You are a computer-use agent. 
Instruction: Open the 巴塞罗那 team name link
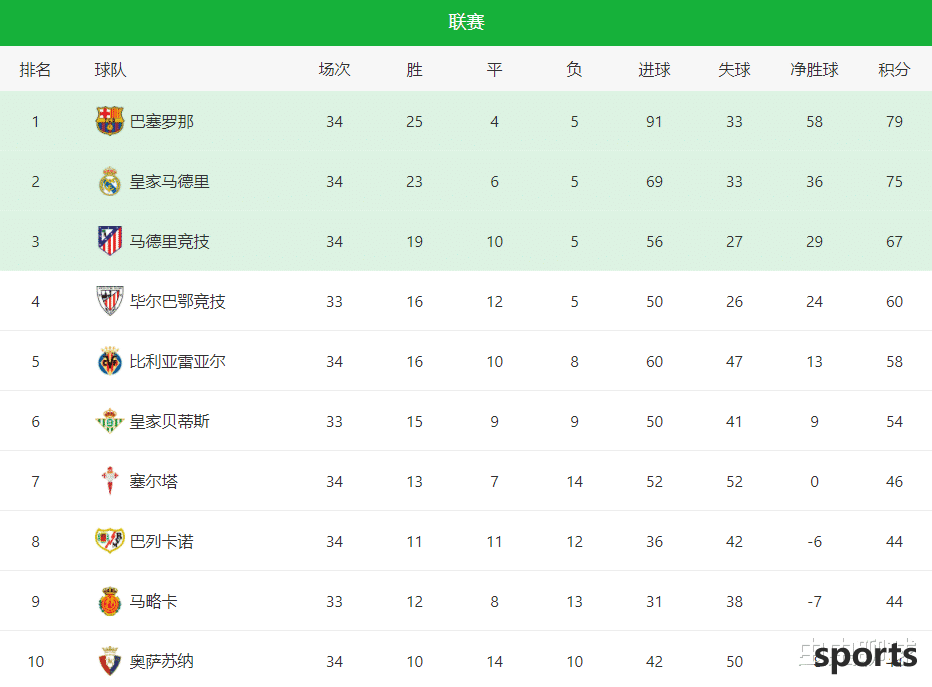point(162,122)
